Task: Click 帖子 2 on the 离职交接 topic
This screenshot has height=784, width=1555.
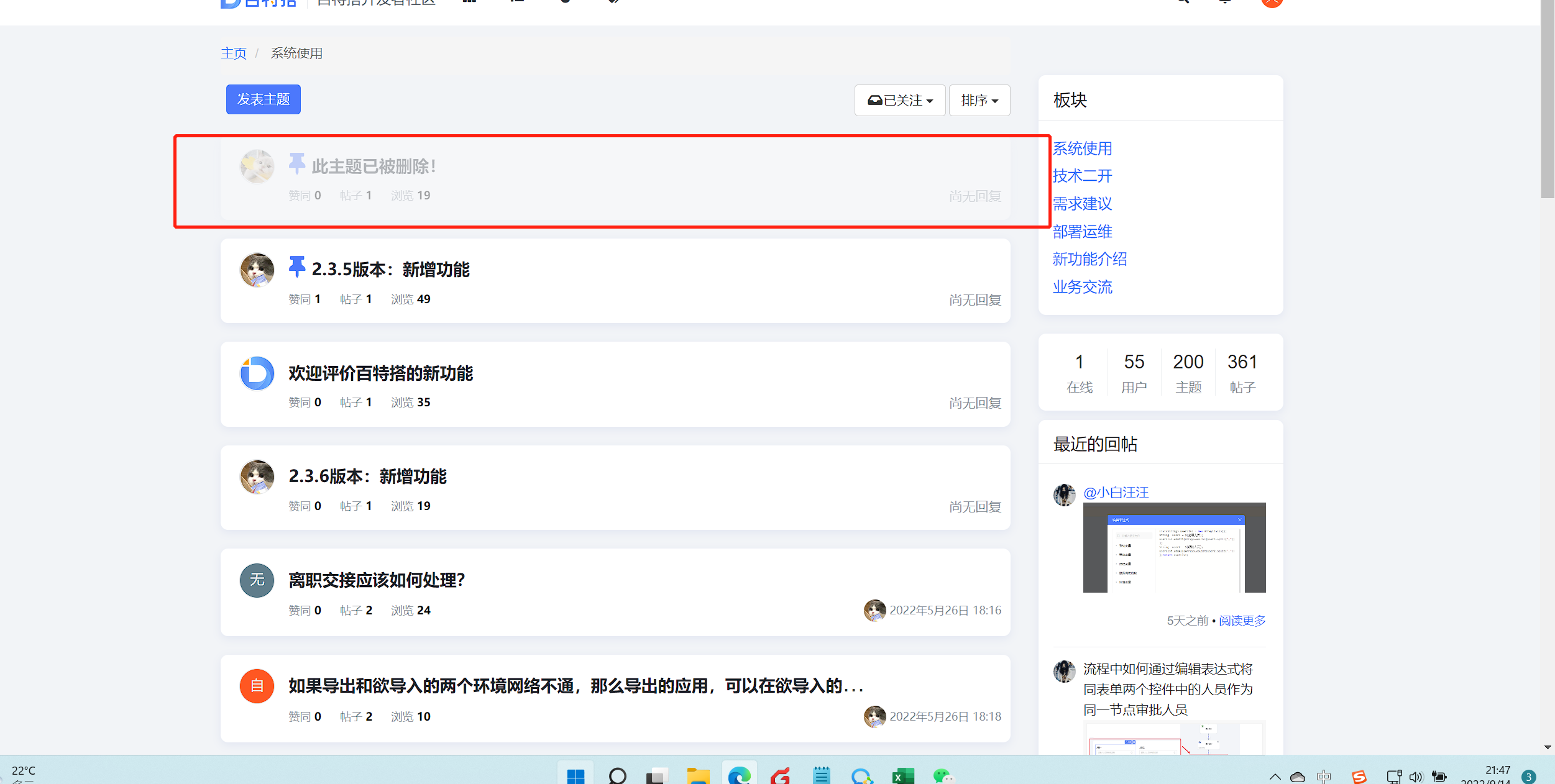Action: tap(356, 611)
